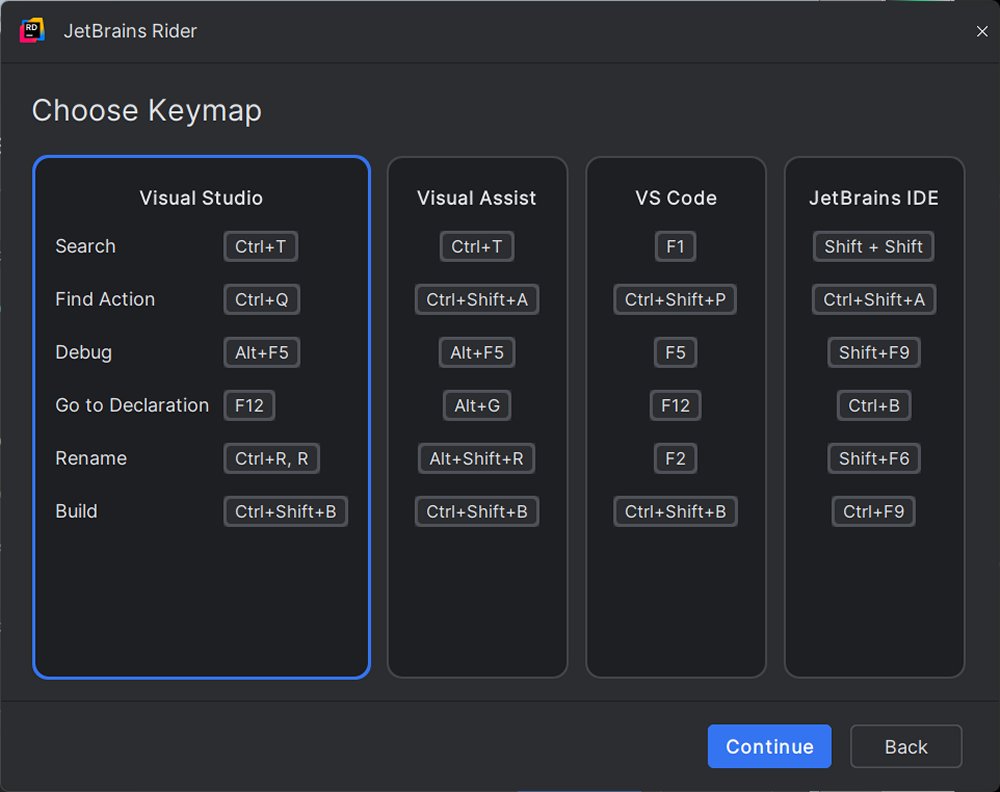Screen dimensions: 1000x792
Task: Click the F2 shortcut under VS Code
Action: [675, 458]
